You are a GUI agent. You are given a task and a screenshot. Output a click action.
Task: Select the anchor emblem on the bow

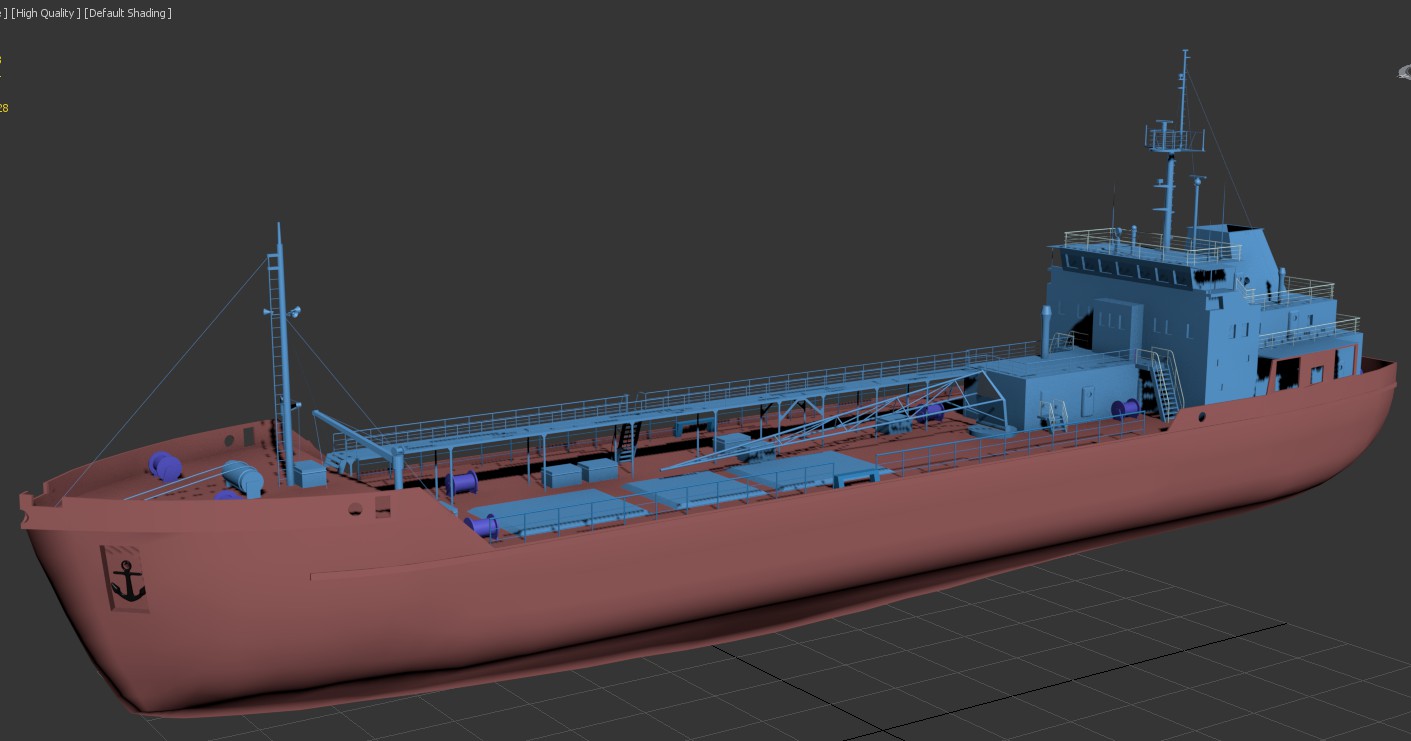click(126, 580)
